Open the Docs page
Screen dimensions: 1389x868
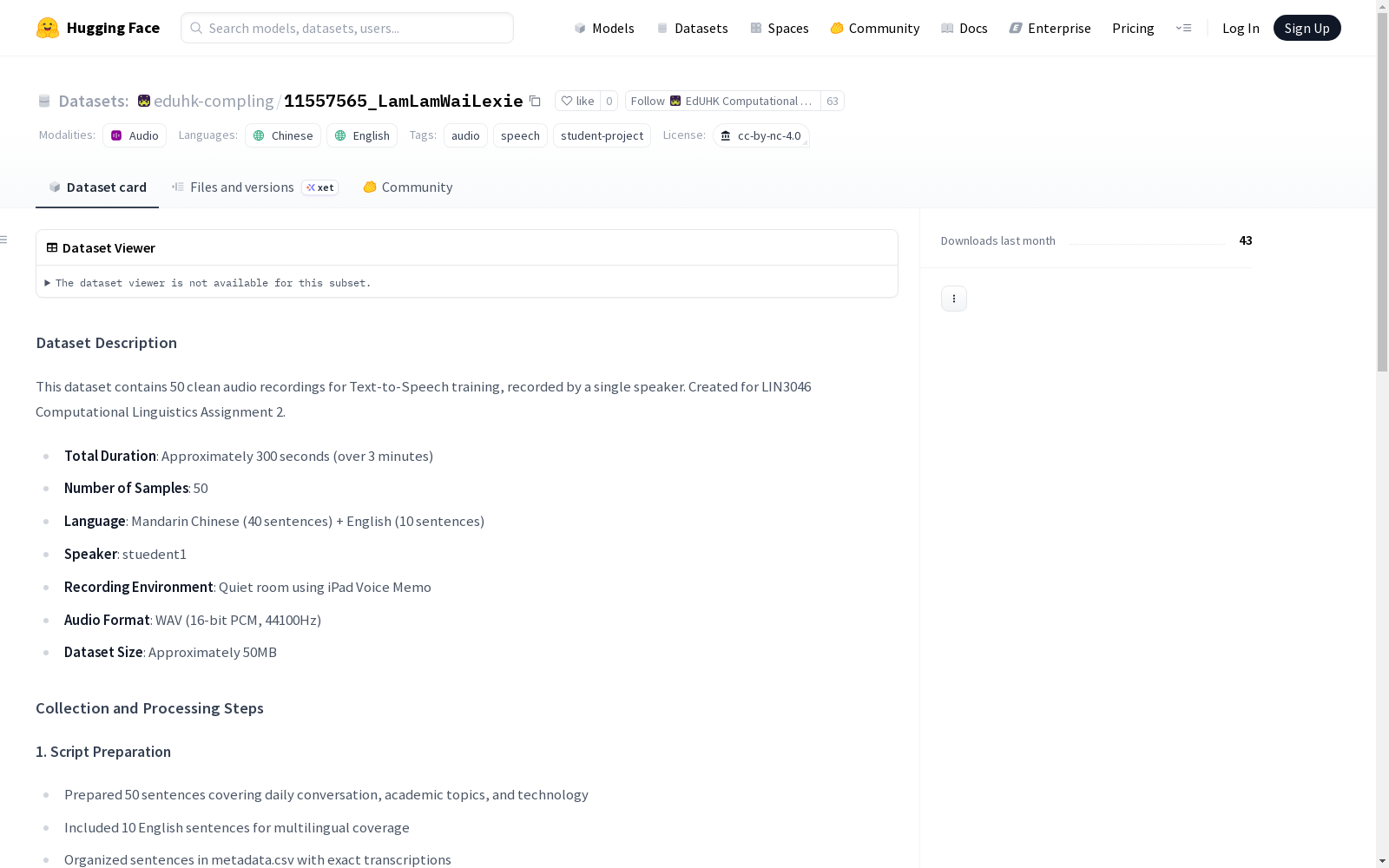[x=964, y=28]
